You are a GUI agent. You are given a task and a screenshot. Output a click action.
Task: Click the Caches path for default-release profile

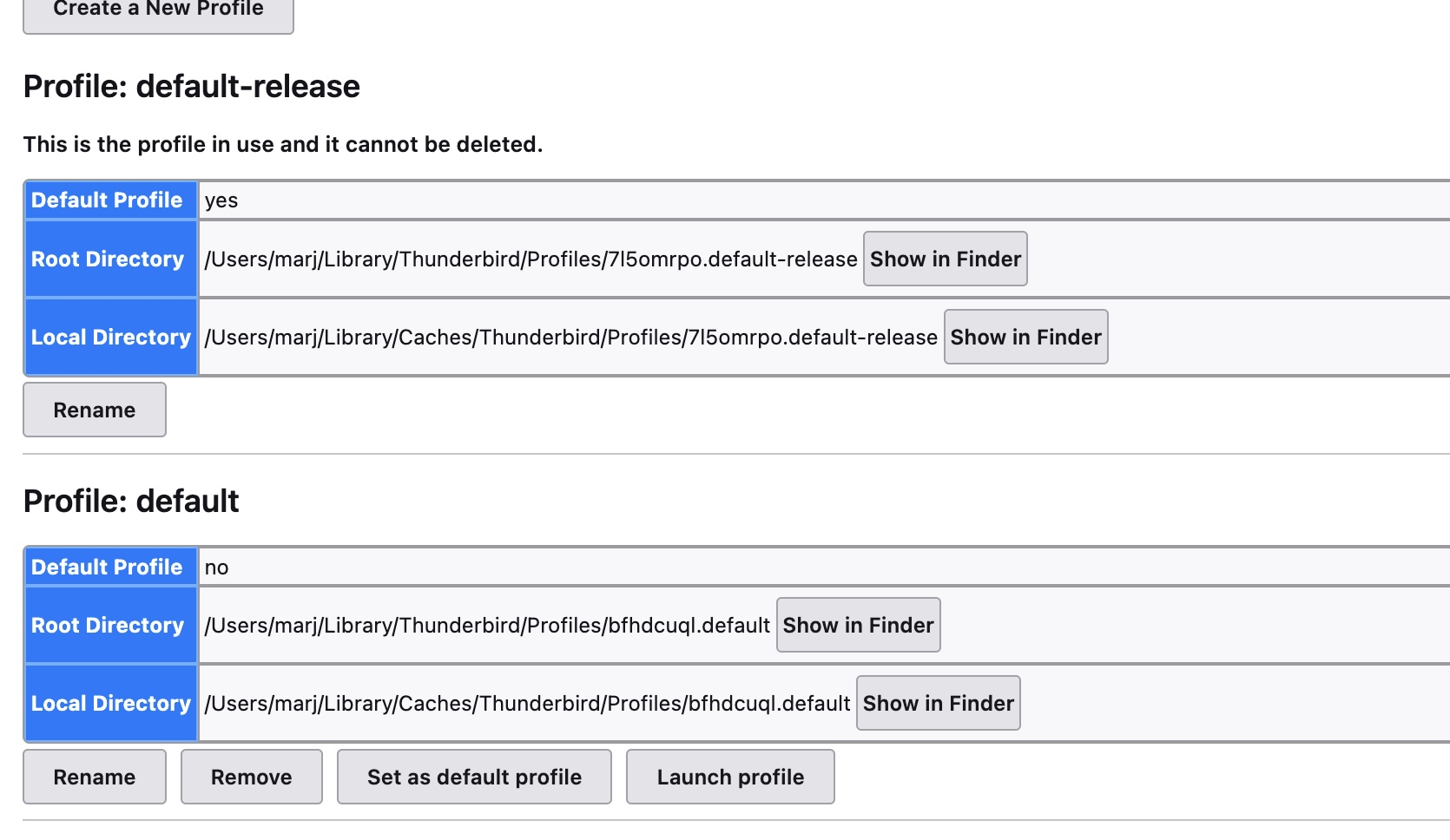(x=571, y=338)
